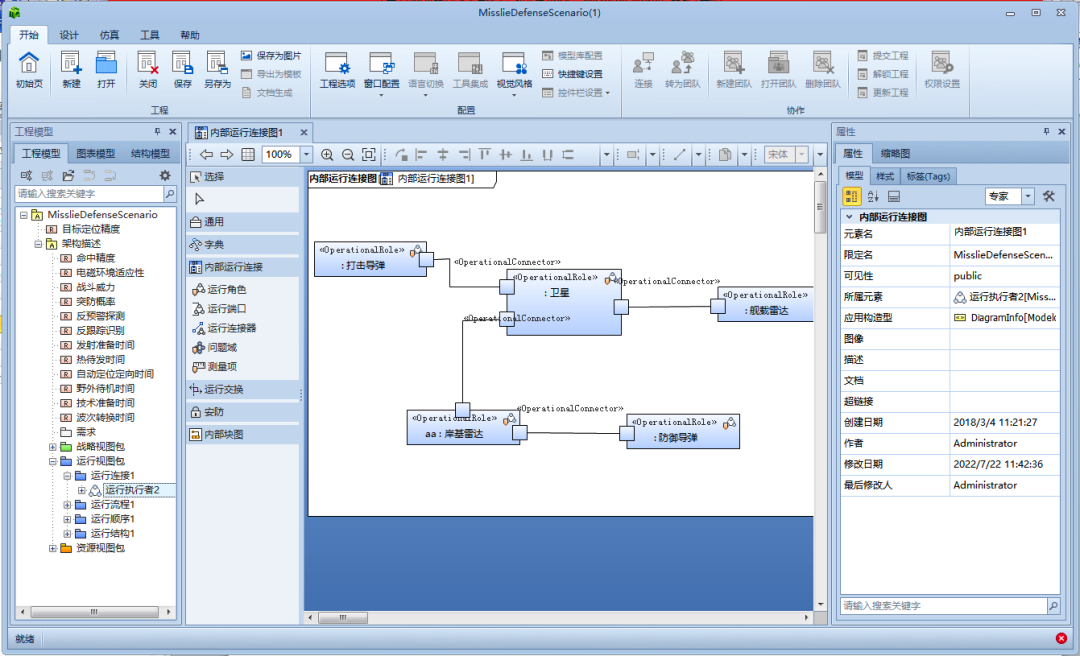Close the 内部运行连接图1 document tab
Screen dimensions: 1080x656
pyautogui.click(x=304, y=132)
